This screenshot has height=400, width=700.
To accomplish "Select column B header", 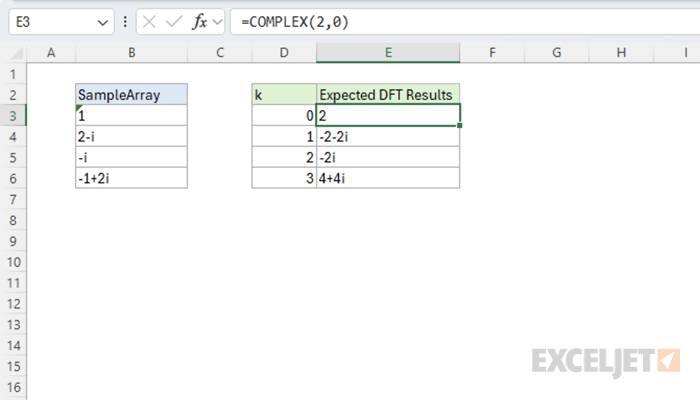I will pyautogui.click(x=131, y=53).
